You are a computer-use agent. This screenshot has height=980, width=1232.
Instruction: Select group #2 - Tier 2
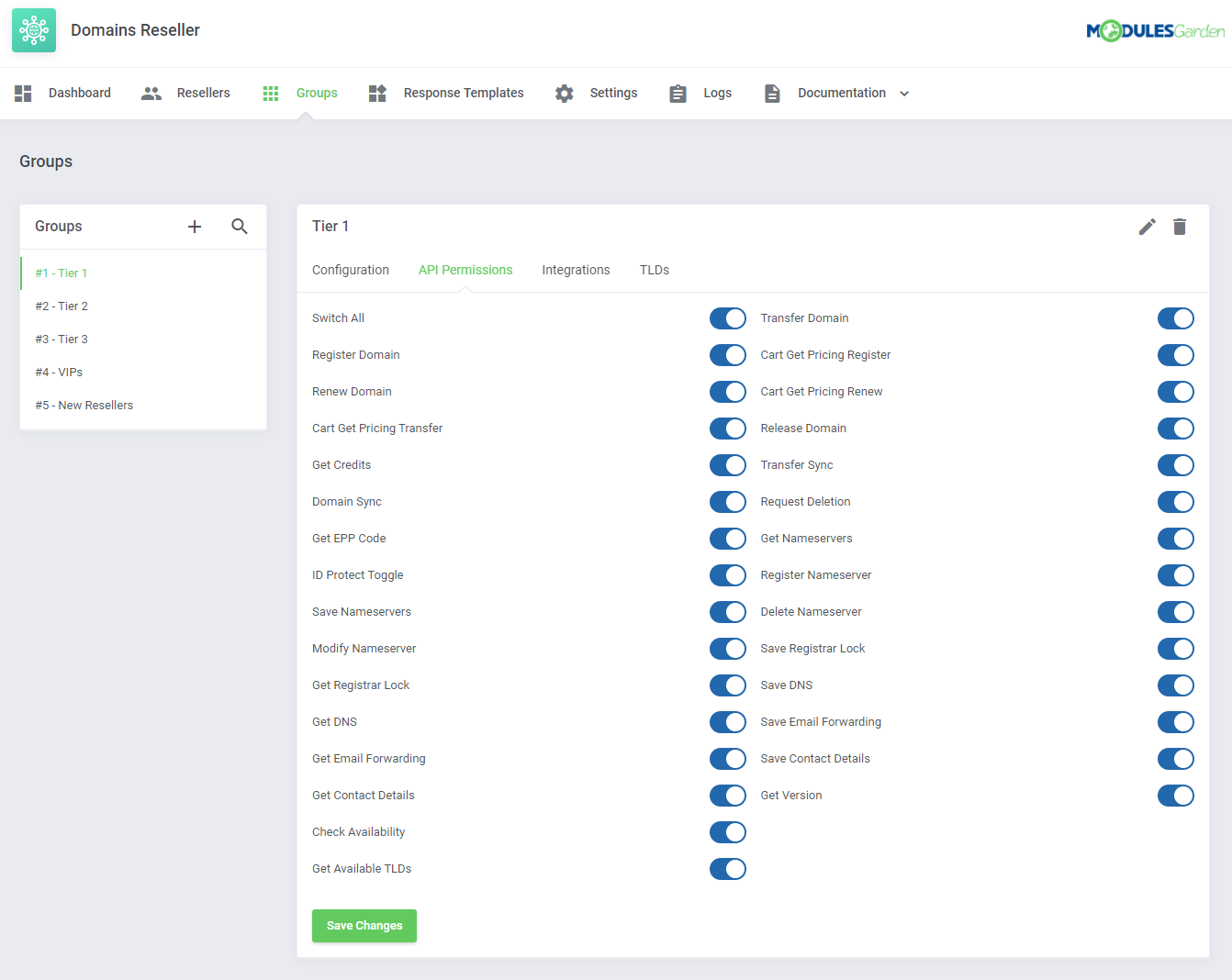[x=143, y=306]
